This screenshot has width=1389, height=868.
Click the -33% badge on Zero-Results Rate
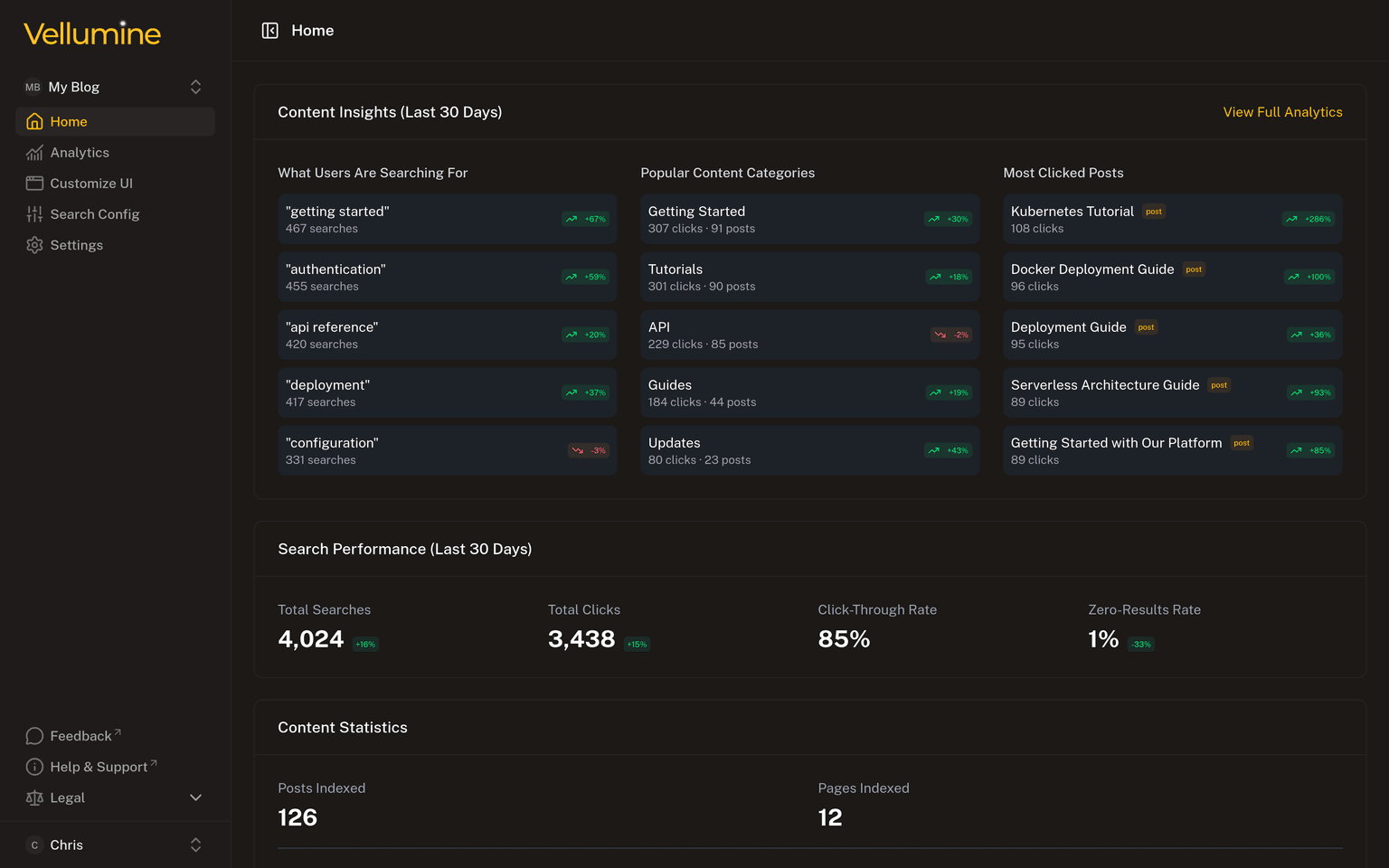click(x=1140, y=644)
